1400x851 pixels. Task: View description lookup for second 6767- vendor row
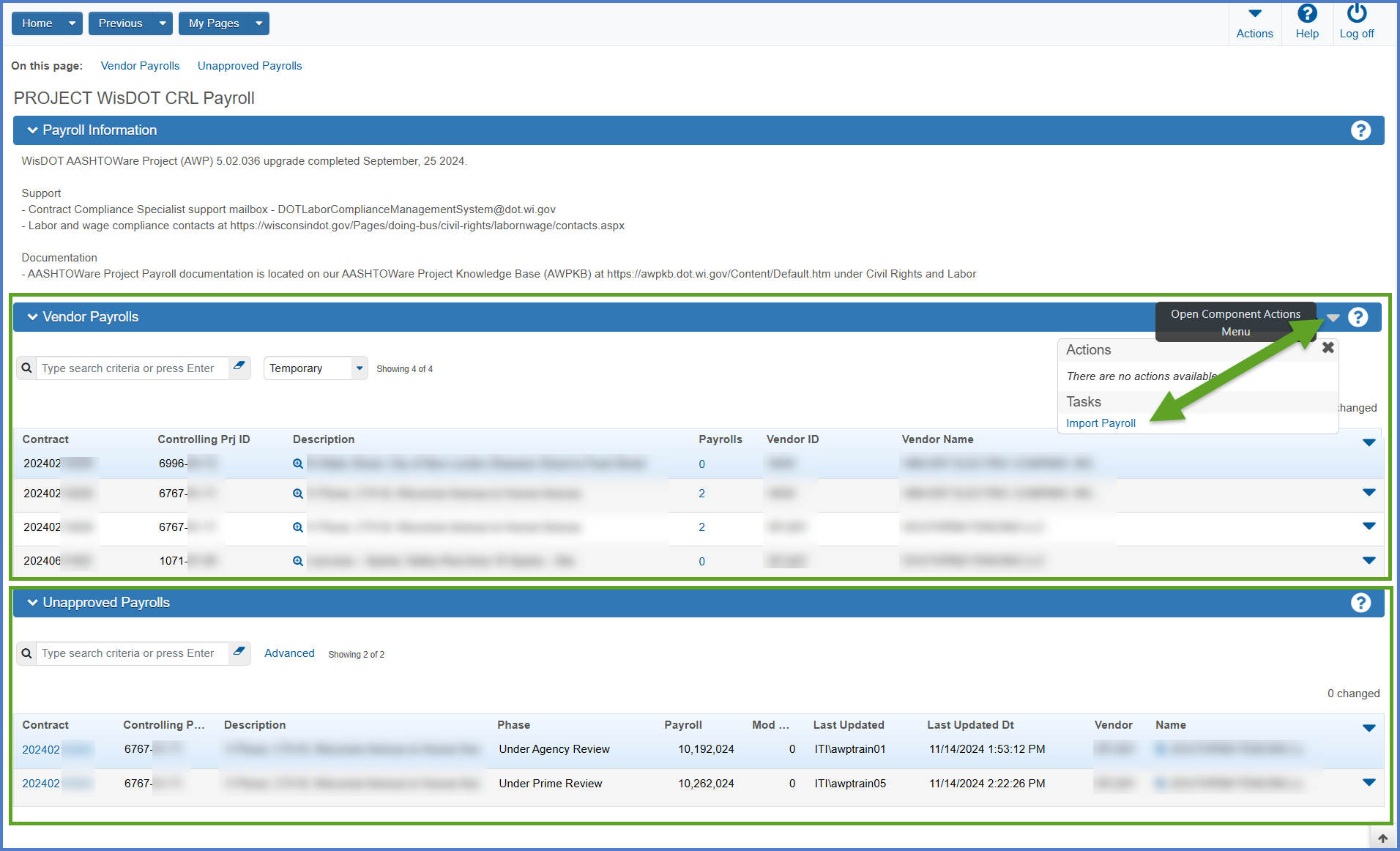pos(298,527)
